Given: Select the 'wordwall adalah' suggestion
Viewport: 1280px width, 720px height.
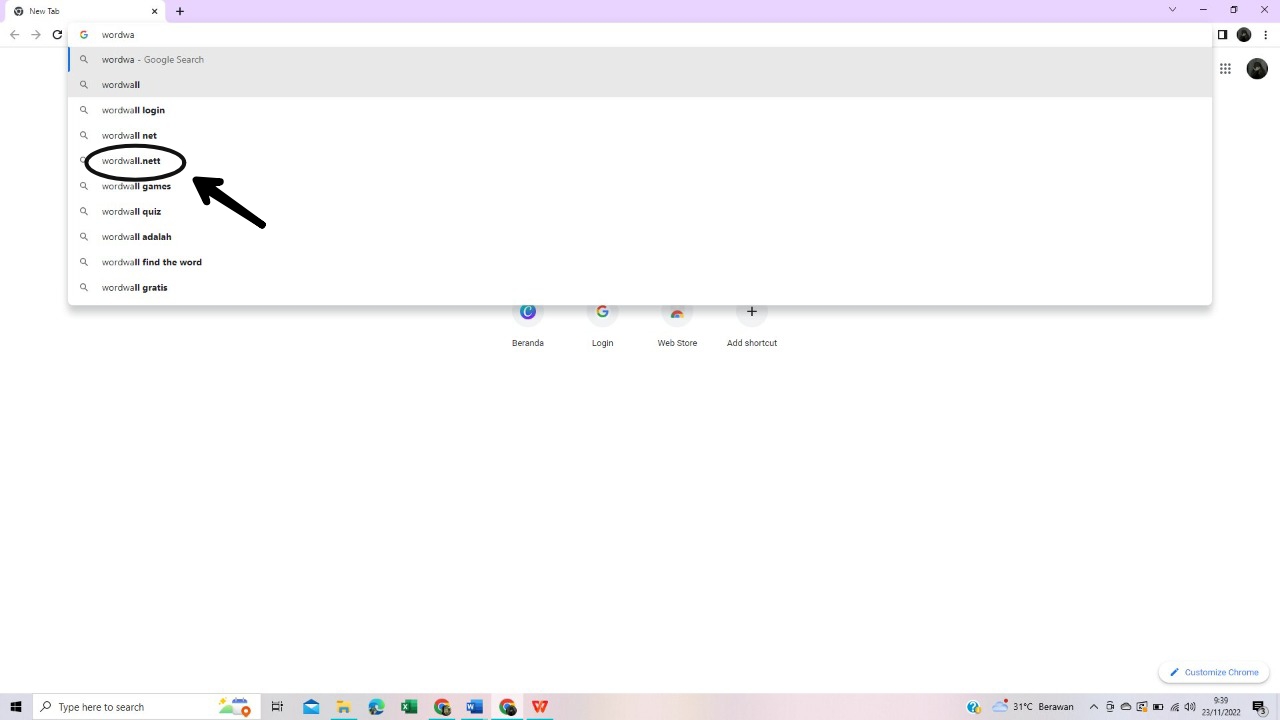Looking at the screenshot, I should (x=640, y=237).
